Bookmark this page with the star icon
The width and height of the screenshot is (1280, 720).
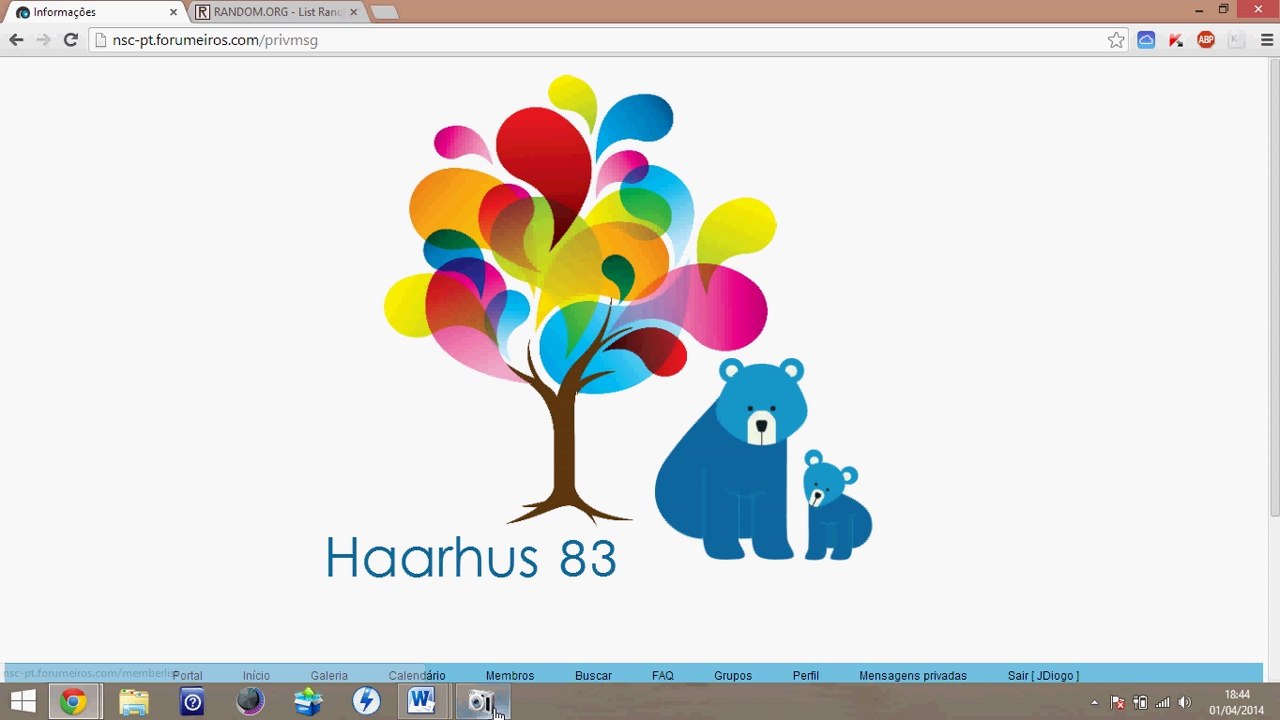[1116, 40]
